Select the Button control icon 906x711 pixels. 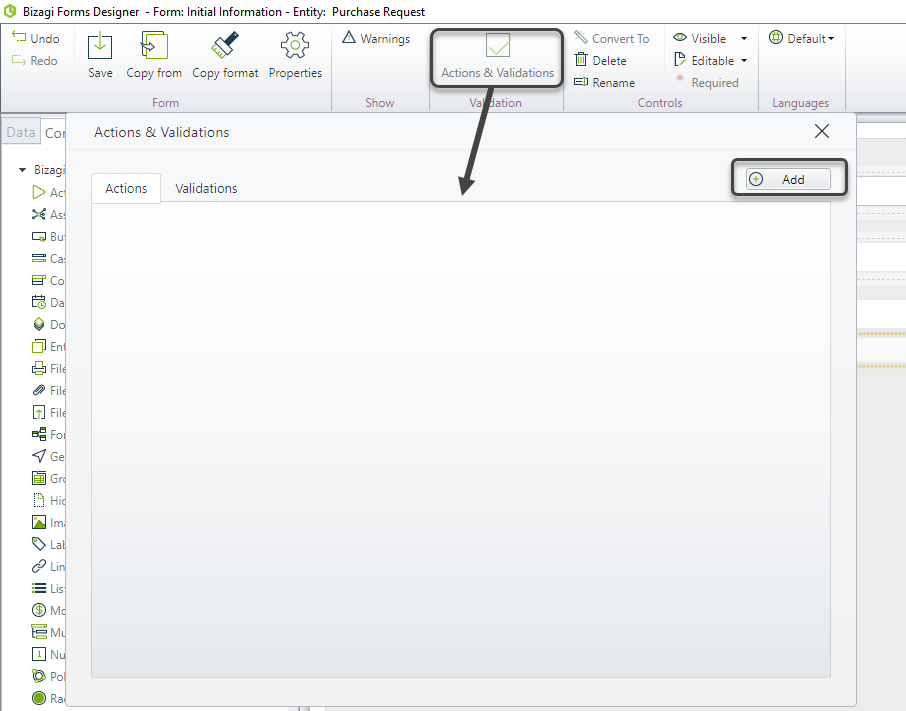point(39,236)
